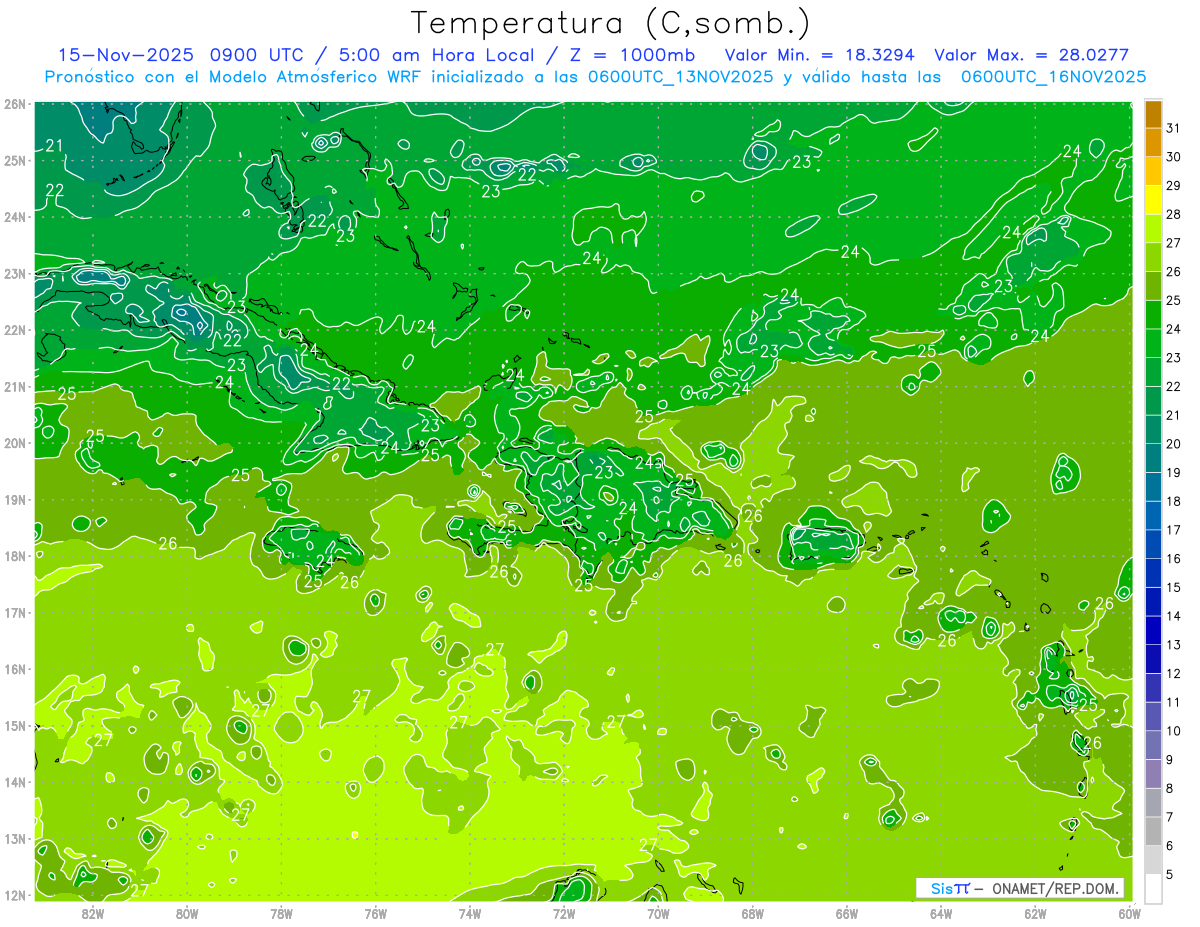Click the 13N latitude label
This screenshot has width=1200, height=927.
click(15, 839)
